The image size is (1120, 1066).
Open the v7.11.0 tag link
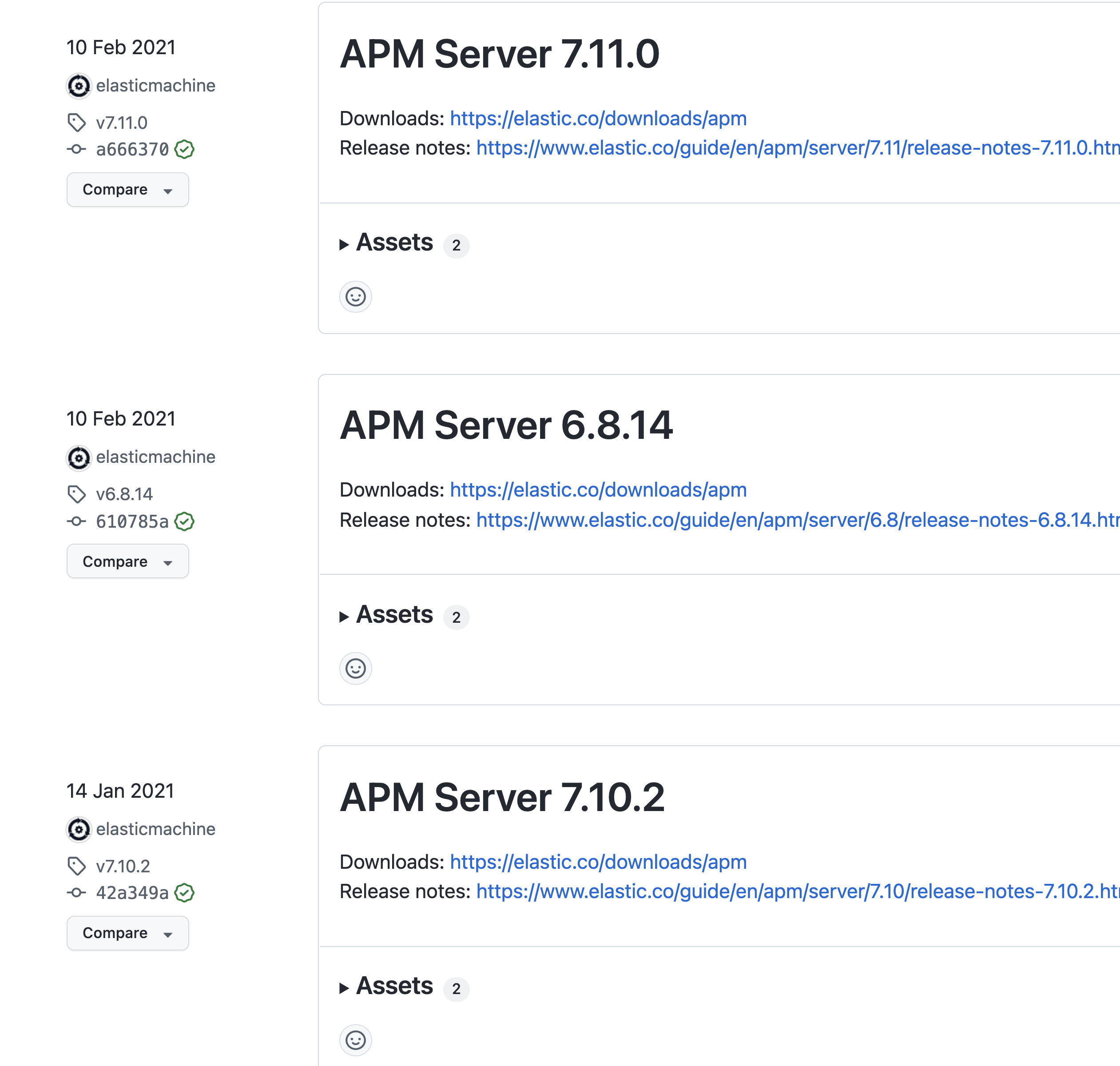click(121, 123)
